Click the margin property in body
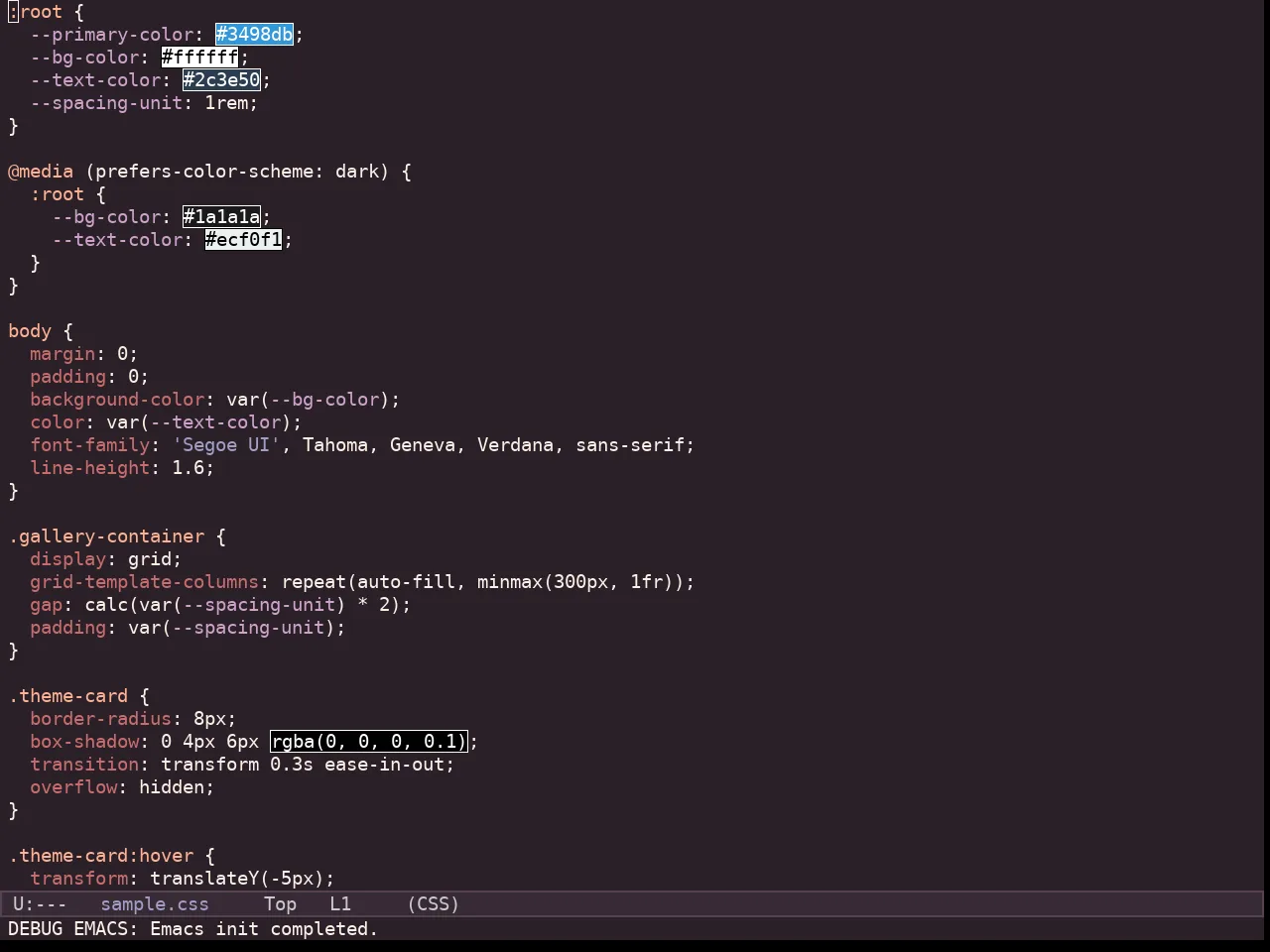 [63, 354]
